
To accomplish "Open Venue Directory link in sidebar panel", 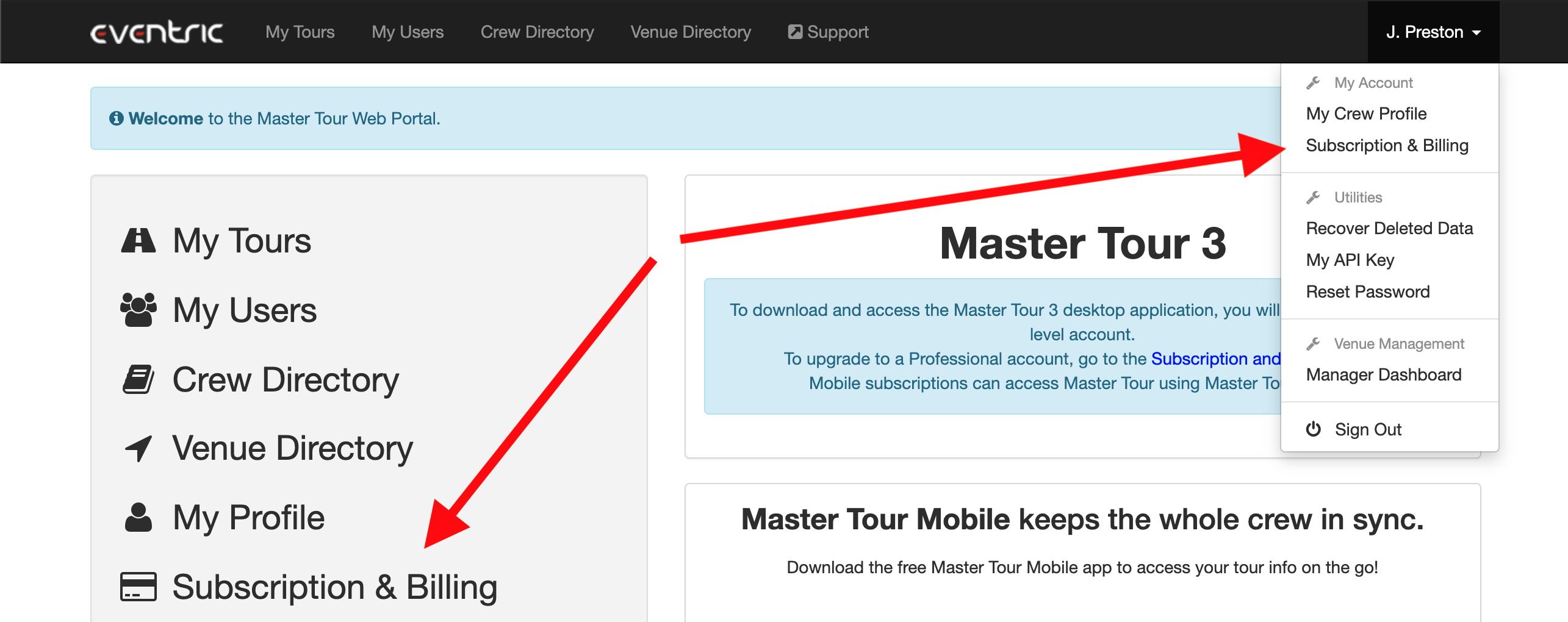I will pyautogui.click(x=293, y=448).
